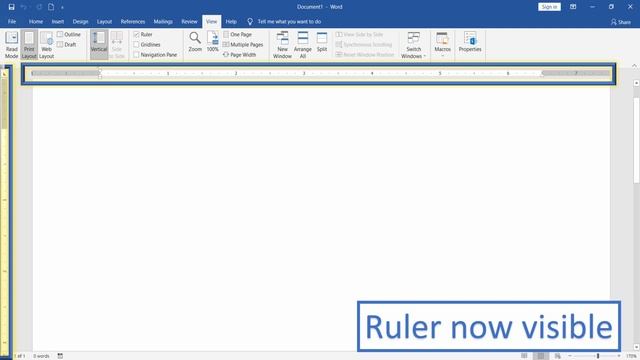The width and height of the screenshot is (640, 360).
Task: Select Print Layout from status bar
Action: [x=541, y=356]
